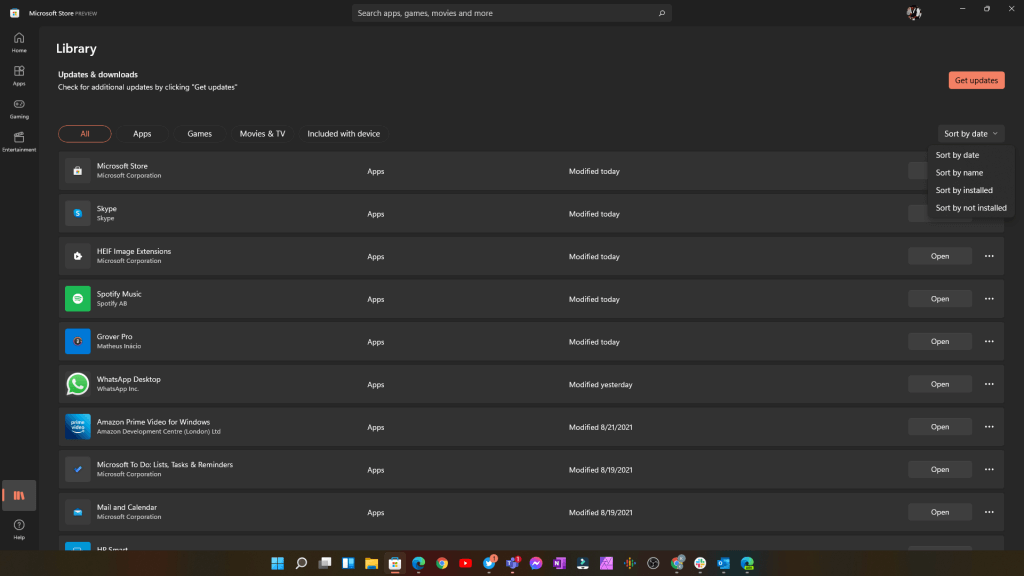
Task: Open Help from the sidebar
Action: (18, 528)
